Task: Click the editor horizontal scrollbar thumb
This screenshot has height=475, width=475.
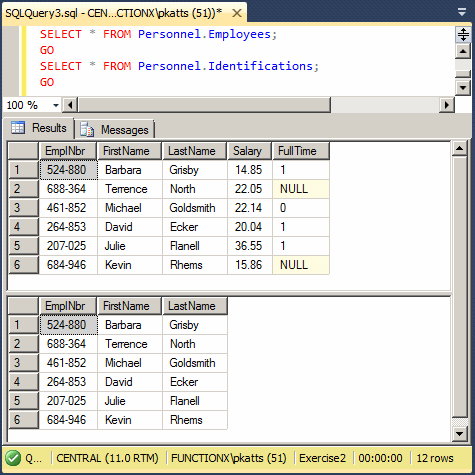Action: [x=204, y=105]
